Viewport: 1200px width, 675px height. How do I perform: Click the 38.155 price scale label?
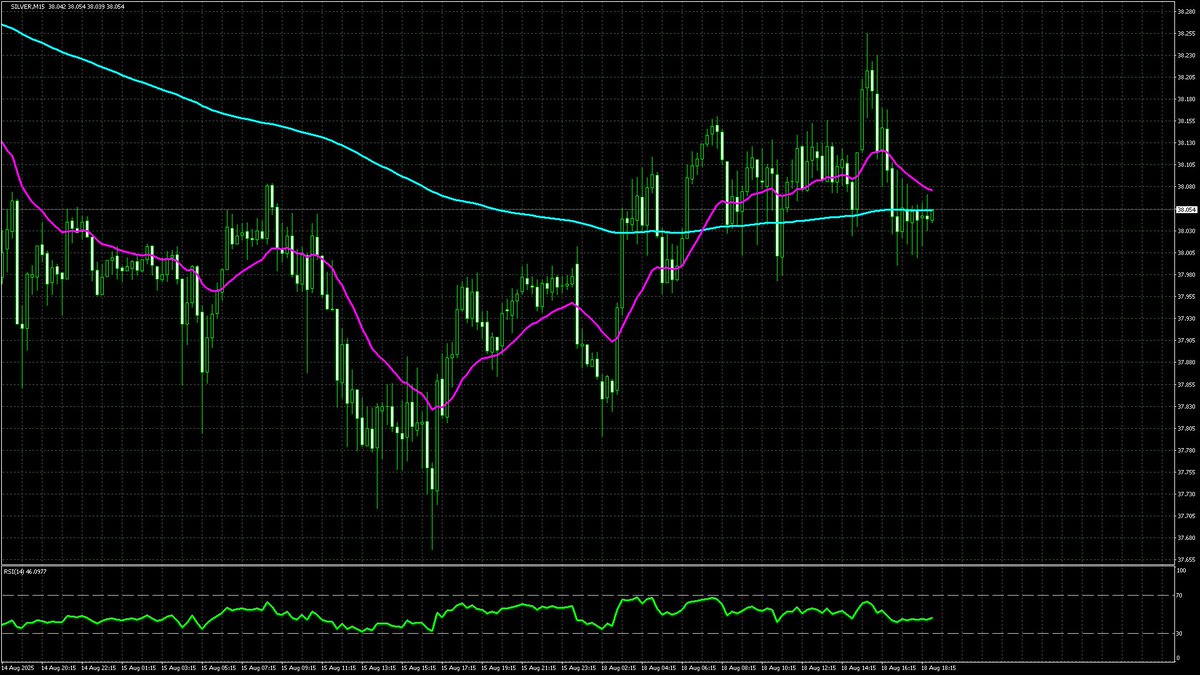click(x=1186, y=121)
